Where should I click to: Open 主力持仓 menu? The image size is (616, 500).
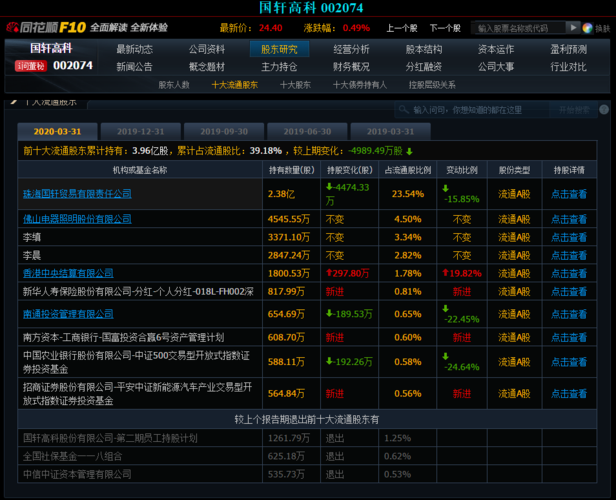(x=279, y=67)
